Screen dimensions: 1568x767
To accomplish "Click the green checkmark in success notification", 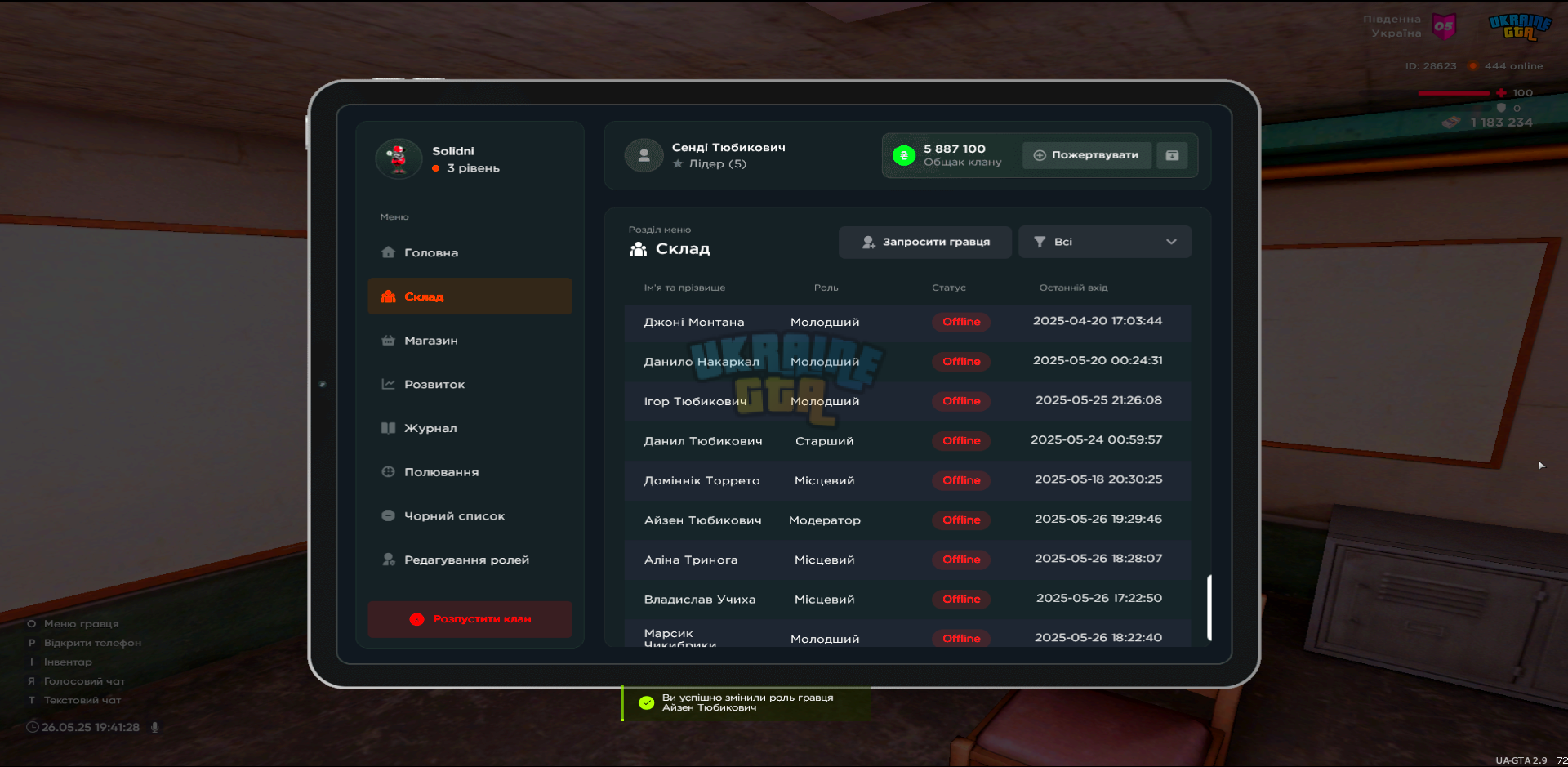I will 647,702.
